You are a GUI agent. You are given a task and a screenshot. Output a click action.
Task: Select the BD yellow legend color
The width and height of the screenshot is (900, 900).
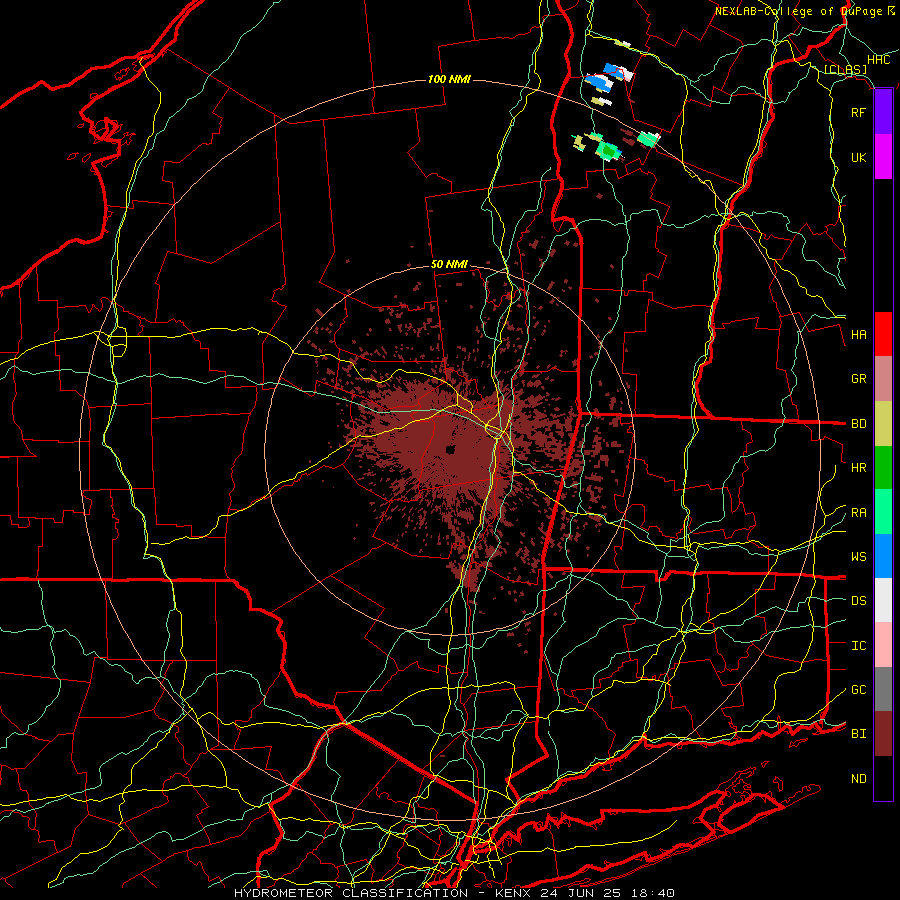point(883,424)
